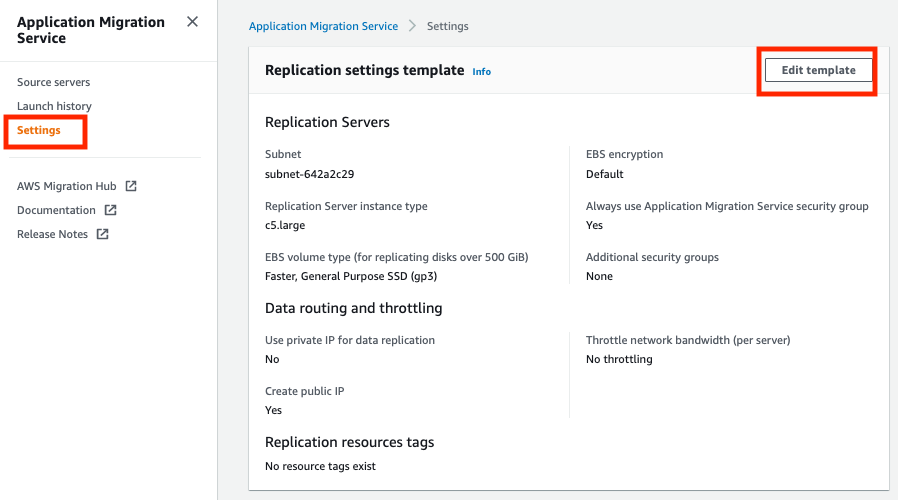898x500 pixels.
Task: Open the AWS Migration Hub link
Action: tap(66, 186)
